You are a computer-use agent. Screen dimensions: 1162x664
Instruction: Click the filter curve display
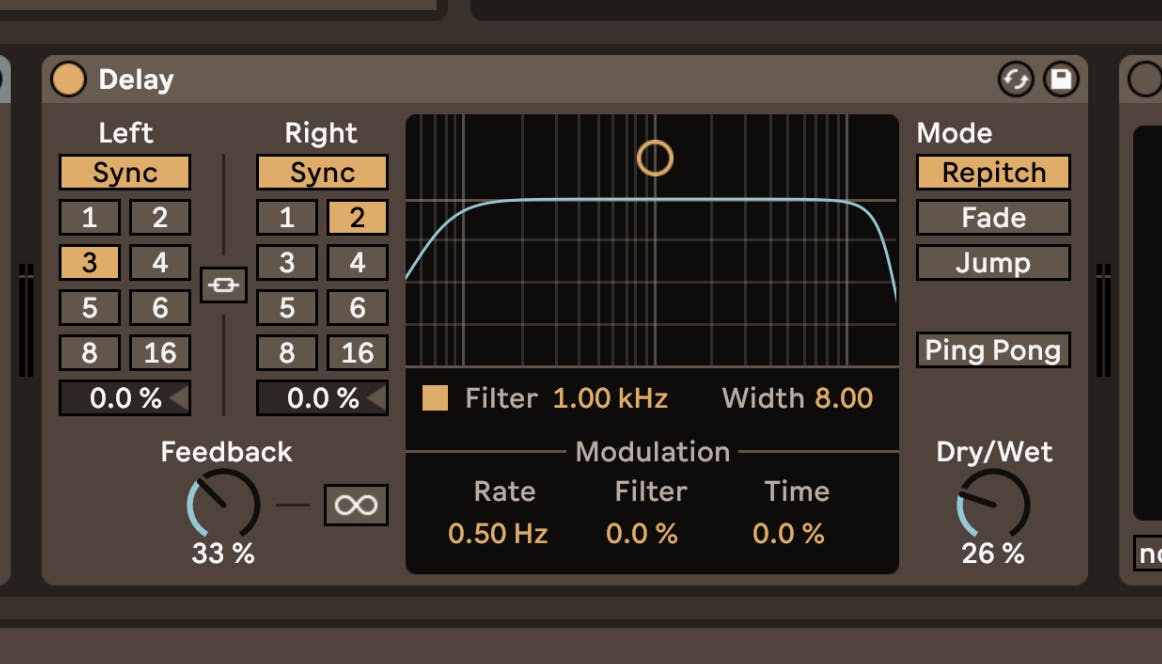pyautogui.click(x=652, y=240)
